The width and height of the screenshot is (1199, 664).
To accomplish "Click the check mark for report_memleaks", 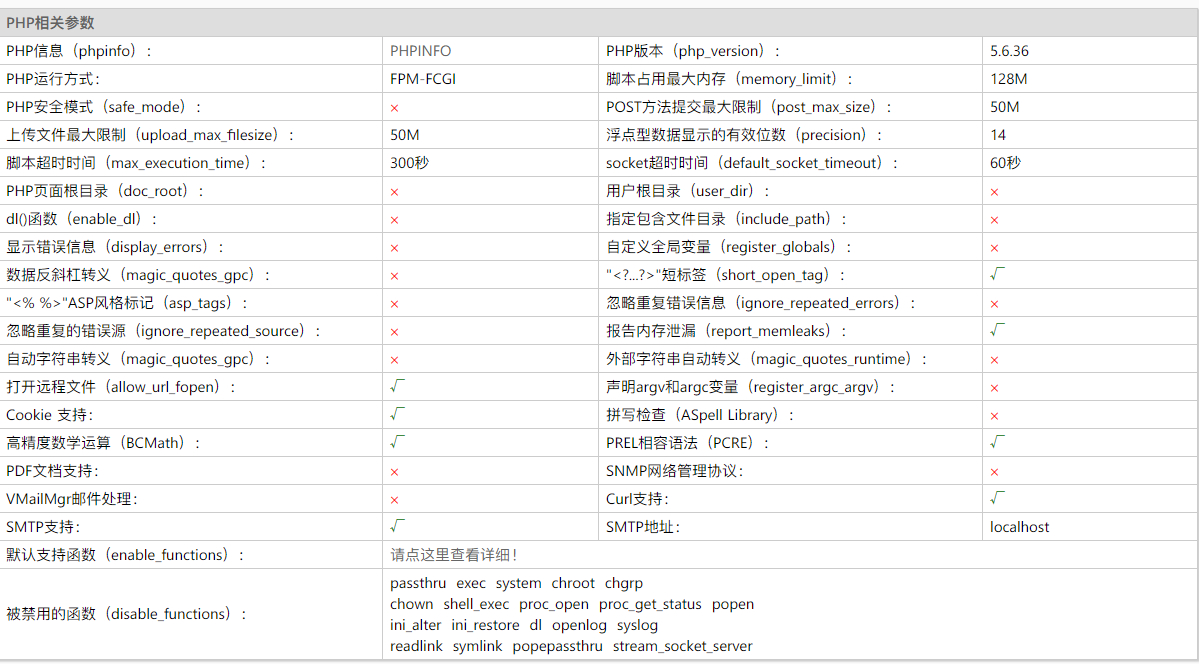I will pos(997,330).
